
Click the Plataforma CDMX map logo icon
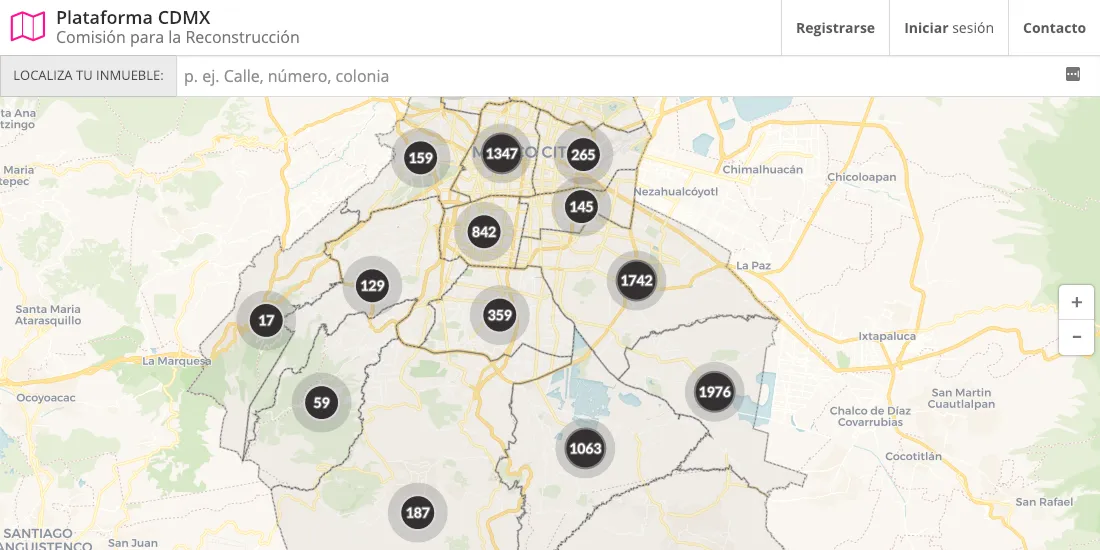[28, 27]
